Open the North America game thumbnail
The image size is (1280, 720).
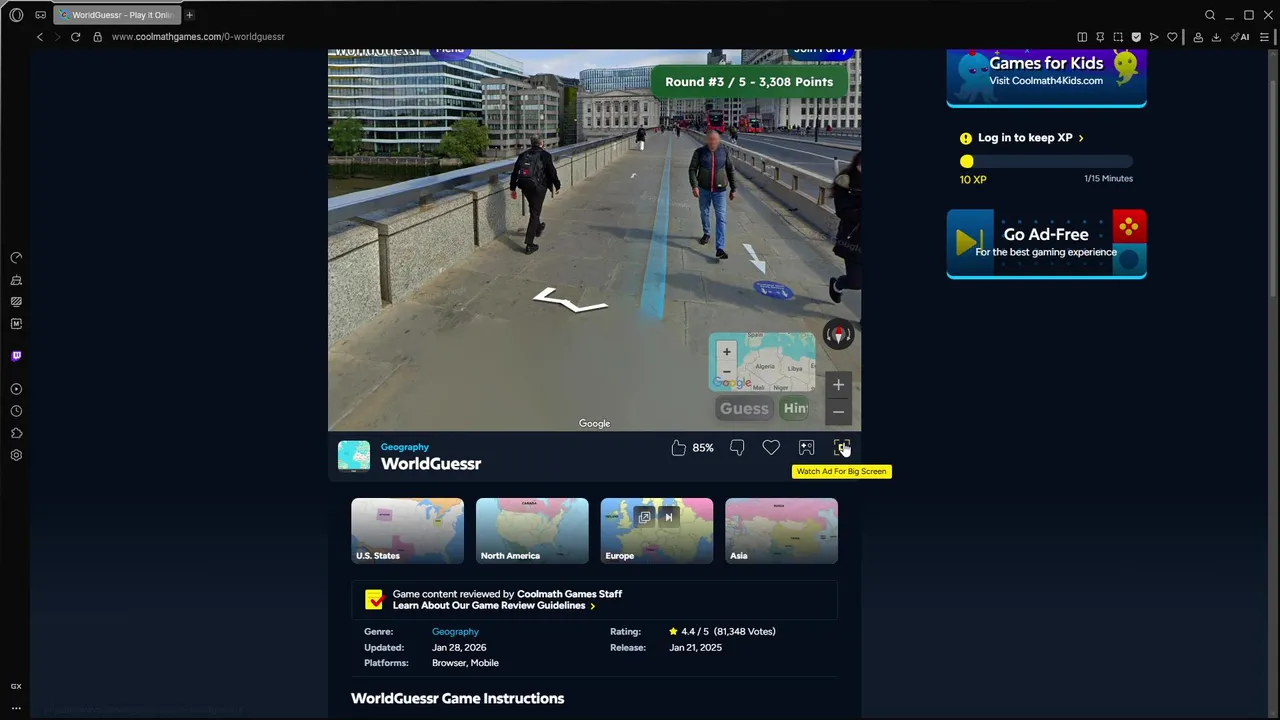click(532, 531)
